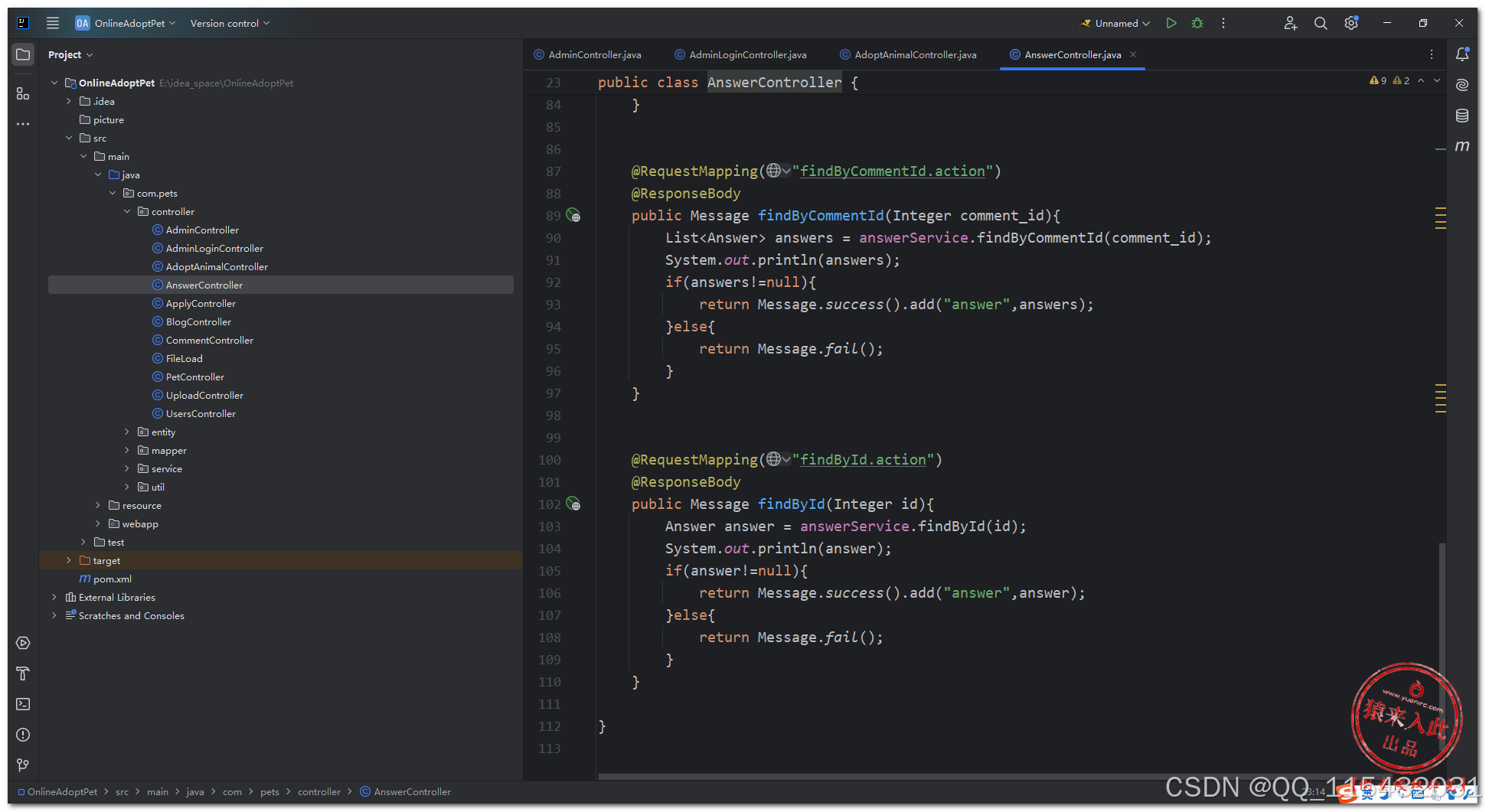This screenshot has height=812, width=1486.
Task: Expand External Libraries node
Action: point(54,597)
